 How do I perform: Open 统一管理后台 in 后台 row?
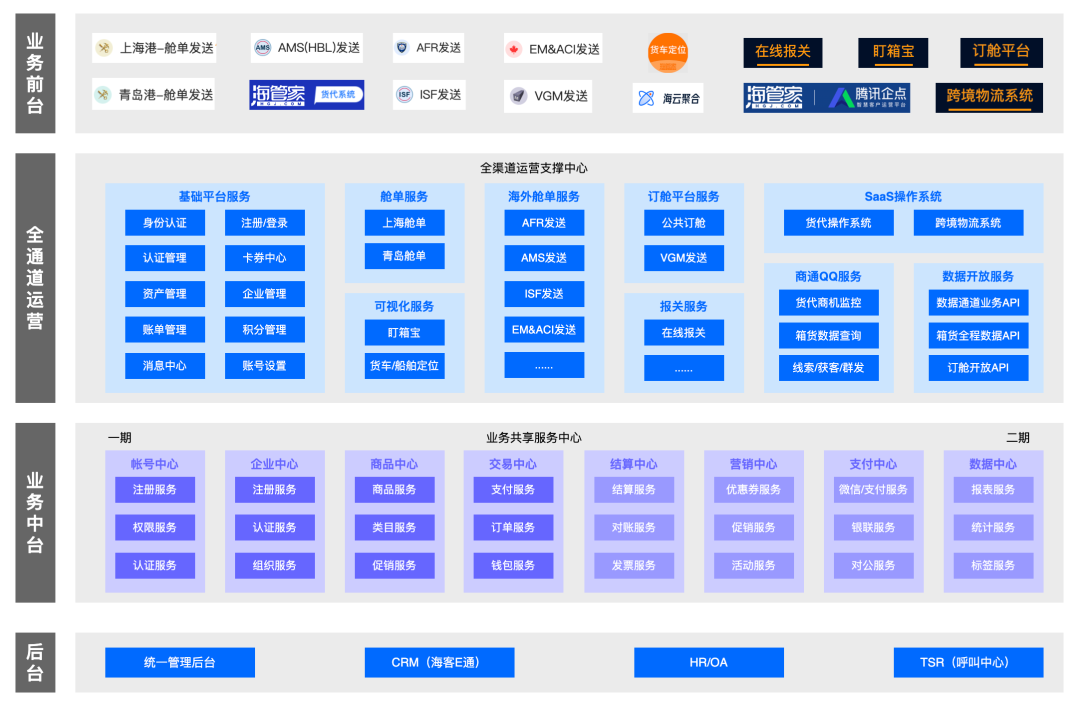point(180,663)
